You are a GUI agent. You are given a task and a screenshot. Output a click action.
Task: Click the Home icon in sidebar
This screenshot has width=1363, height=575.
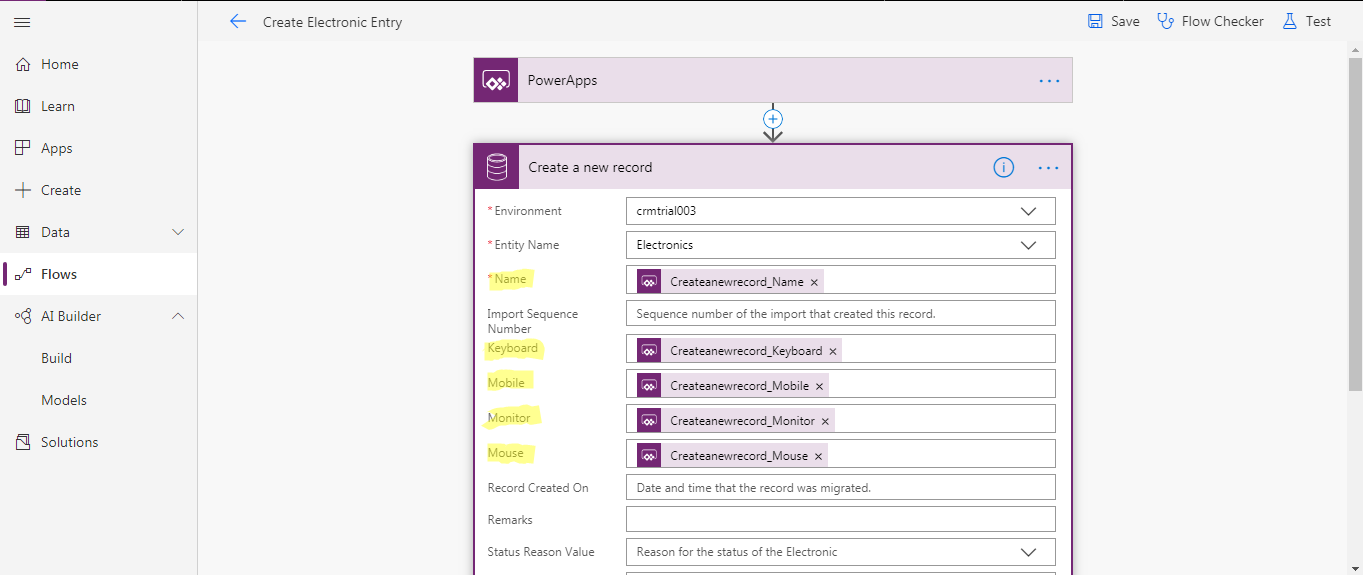(23, 64)
